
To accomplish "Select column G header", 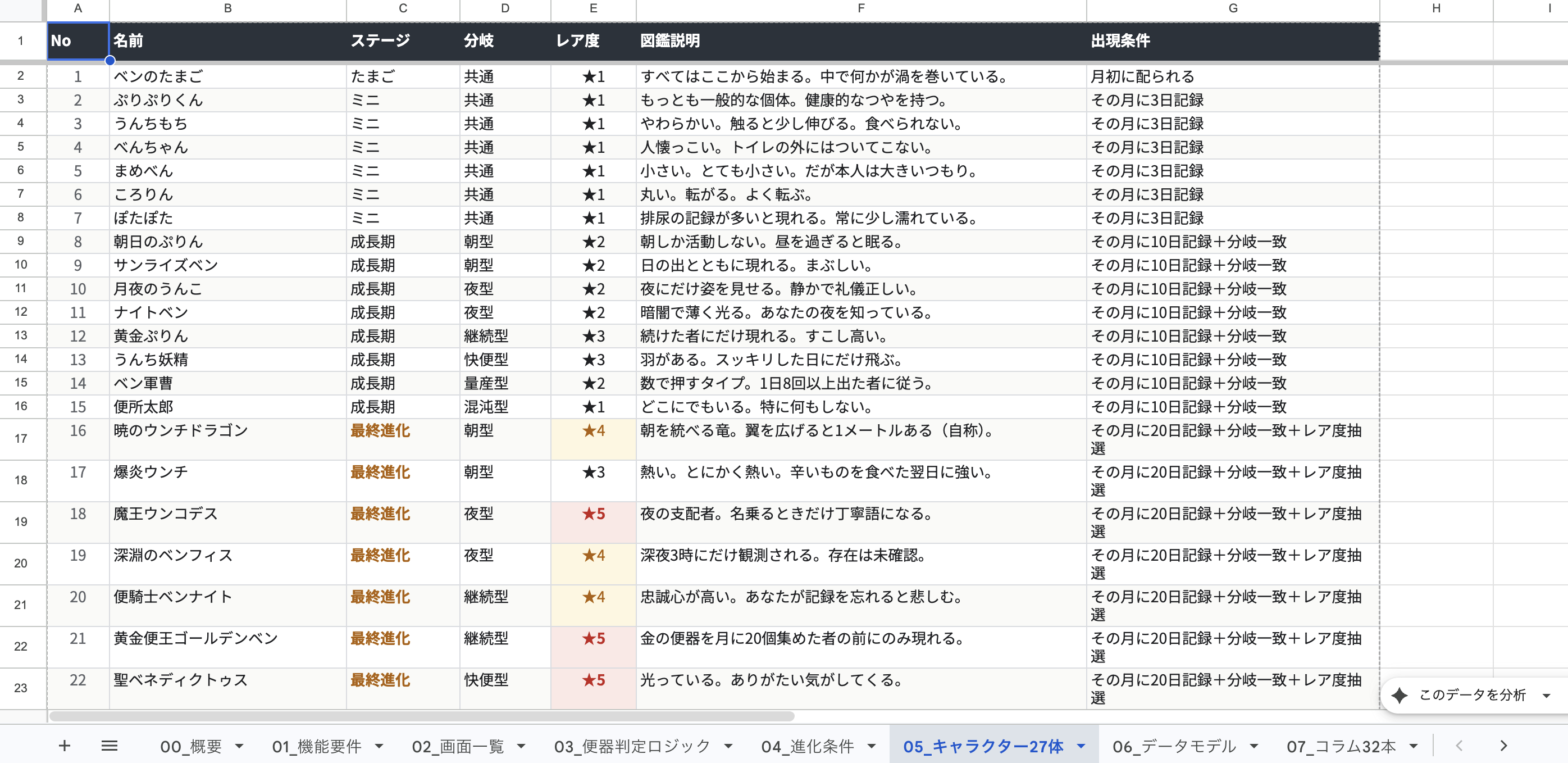I will (1233, 8).
